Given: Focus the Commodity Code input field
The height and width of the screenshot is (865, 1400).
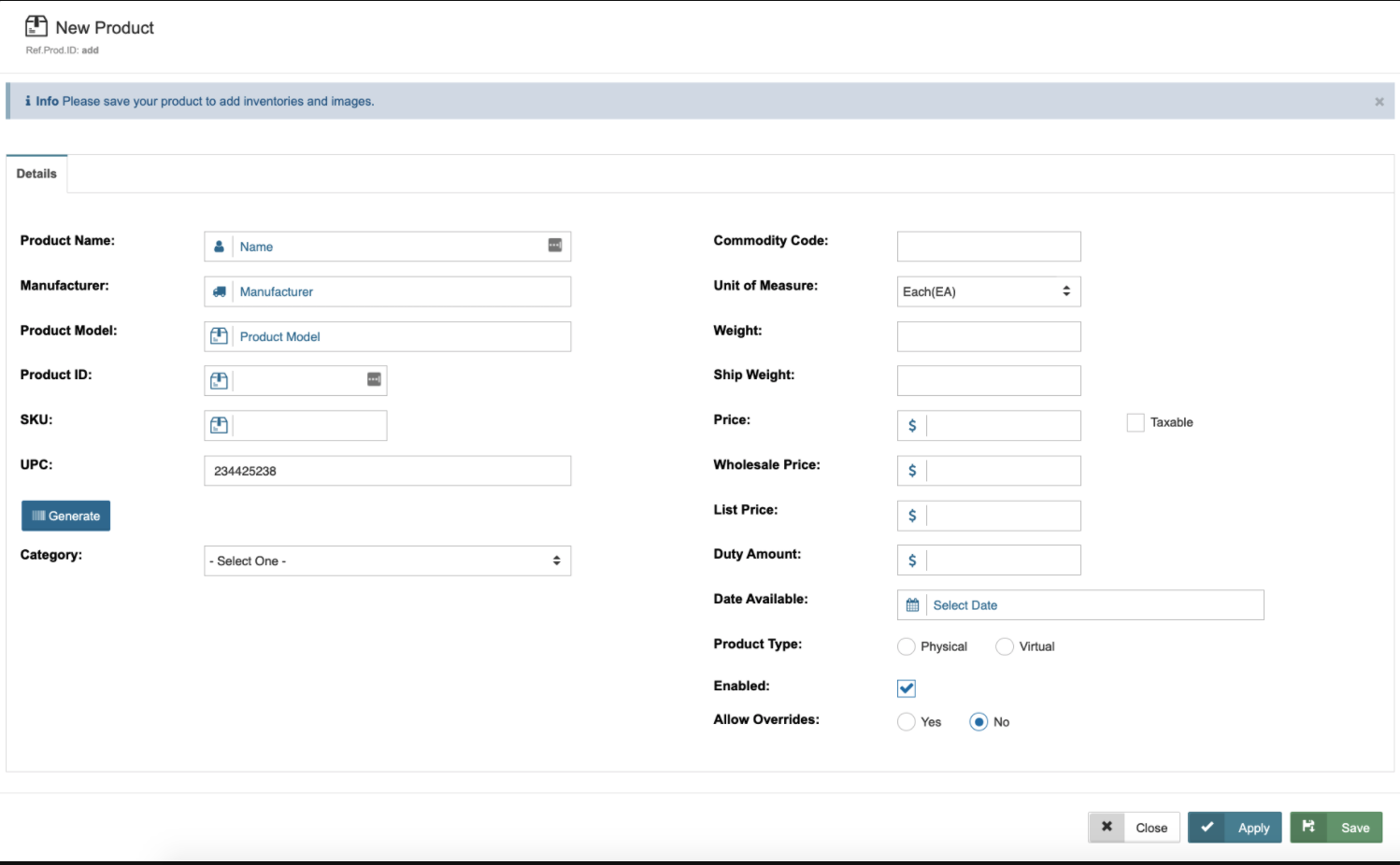Looking at the screenshot, I should click(x=988, y=247).
